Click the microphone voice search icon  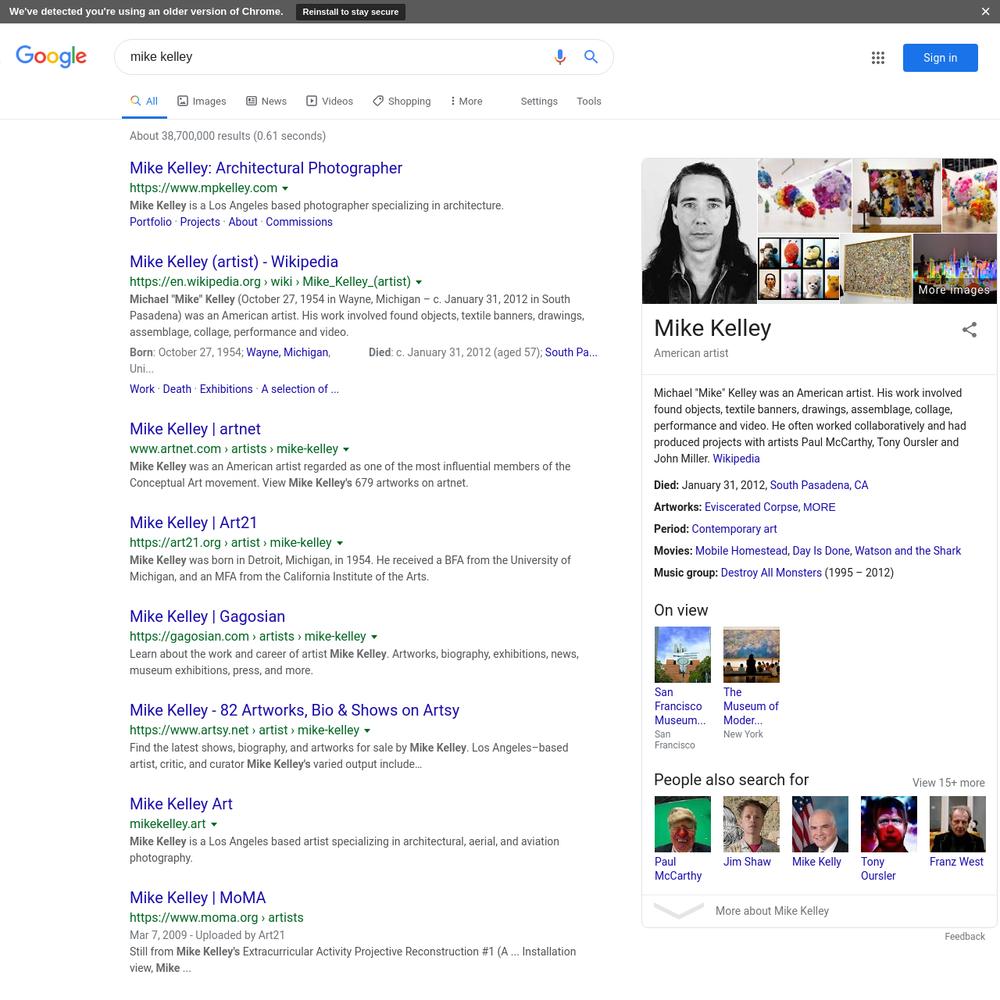[559, 57]
